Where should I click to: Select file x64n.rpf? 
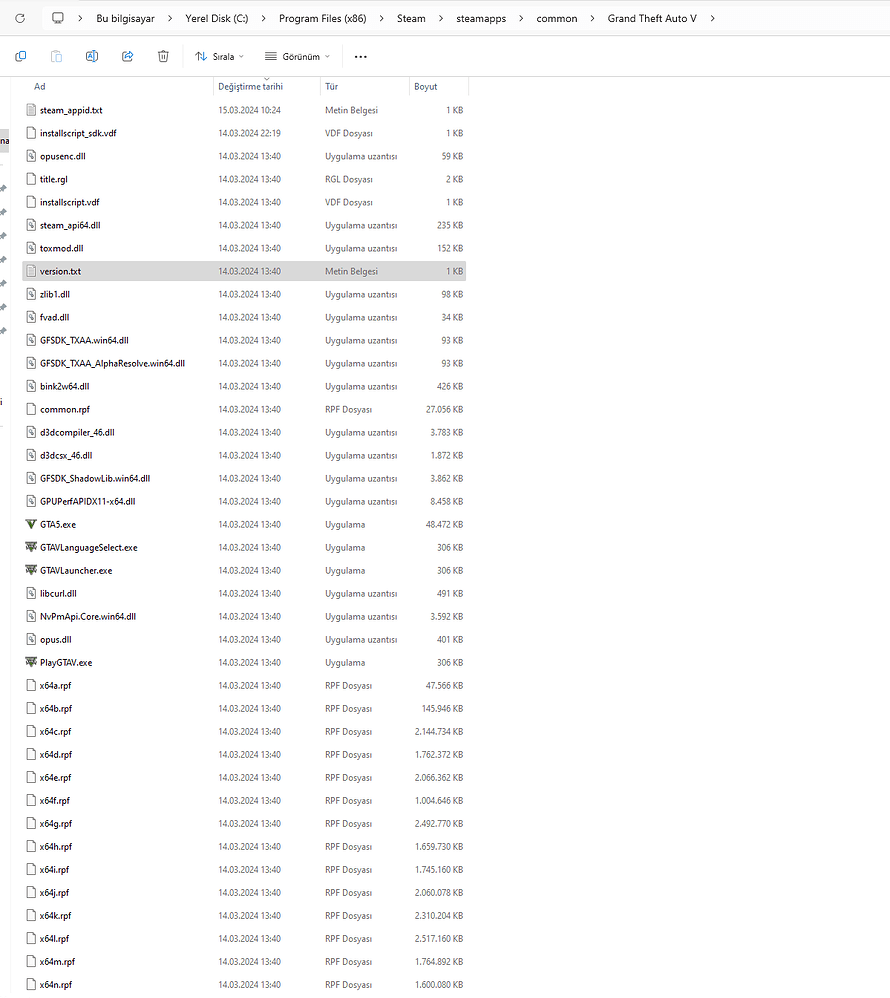coord(244,985)
